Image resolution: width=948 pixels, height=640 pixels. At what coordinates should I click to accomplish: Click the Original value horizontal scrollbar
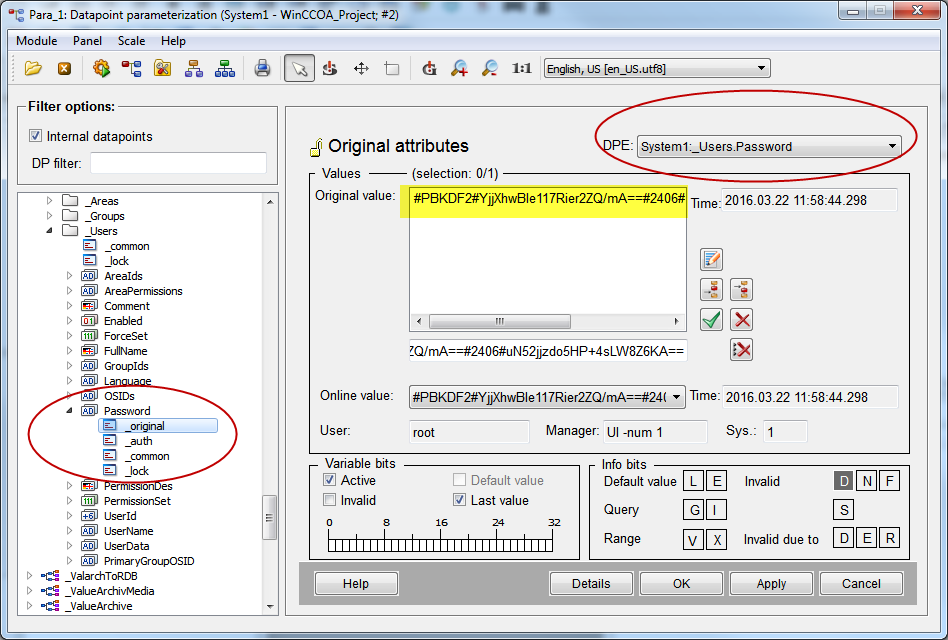click(548, 322)
